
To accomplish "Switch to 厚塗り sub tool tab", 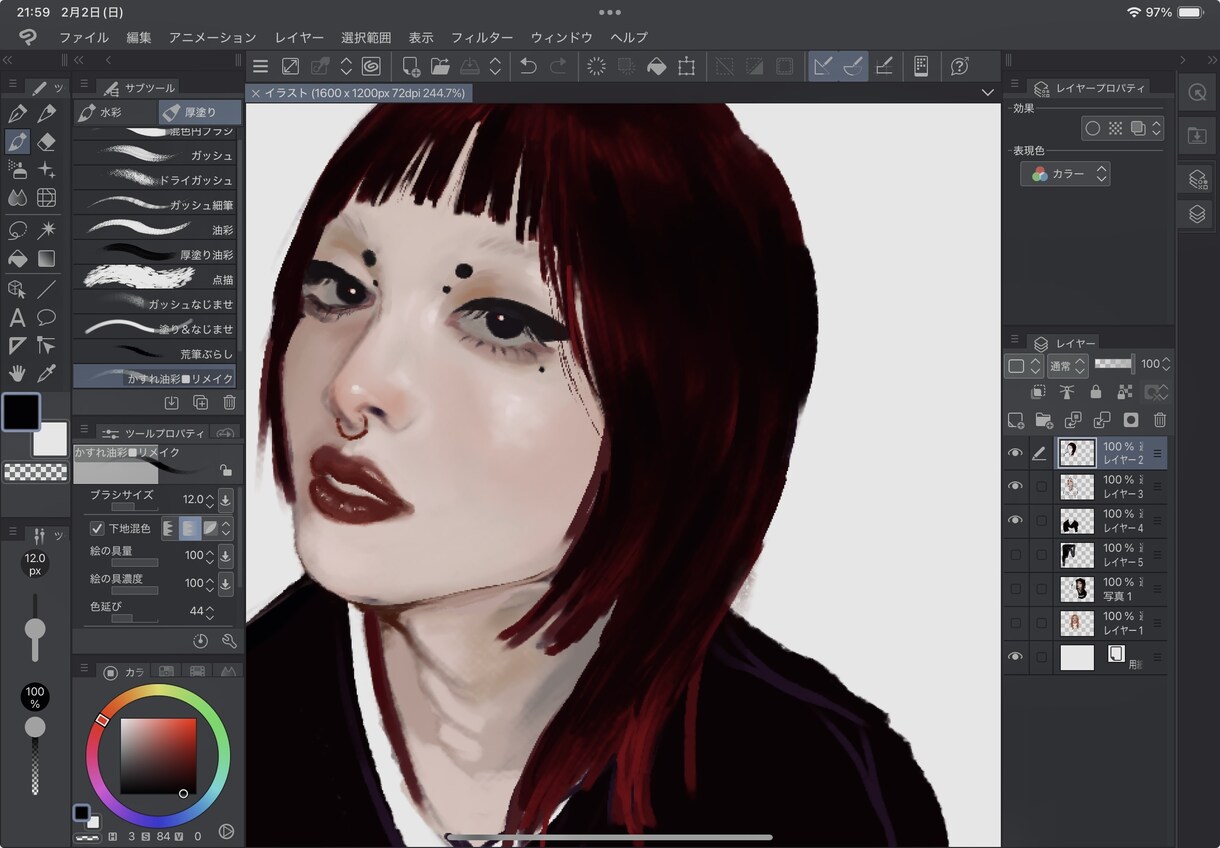I will click(200, 112).
